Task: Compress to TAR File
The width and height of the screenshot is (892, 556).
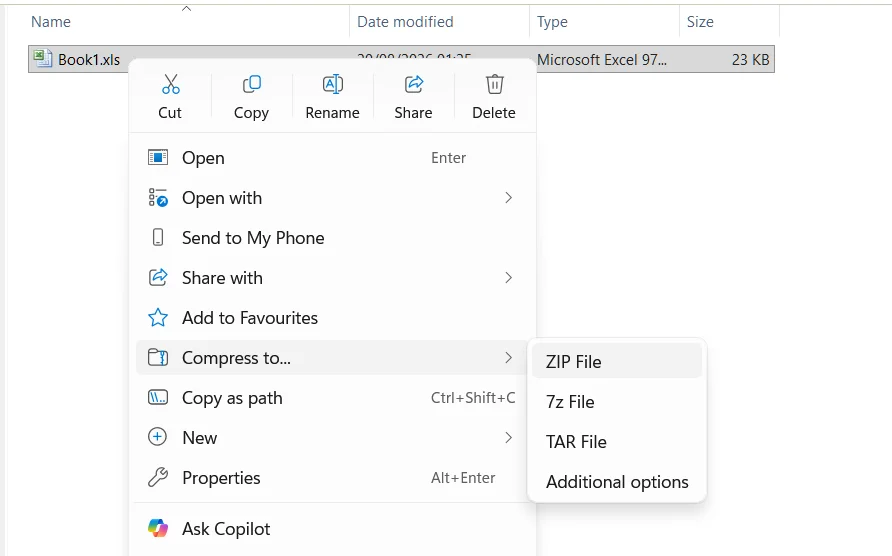Action: (617, 442)
